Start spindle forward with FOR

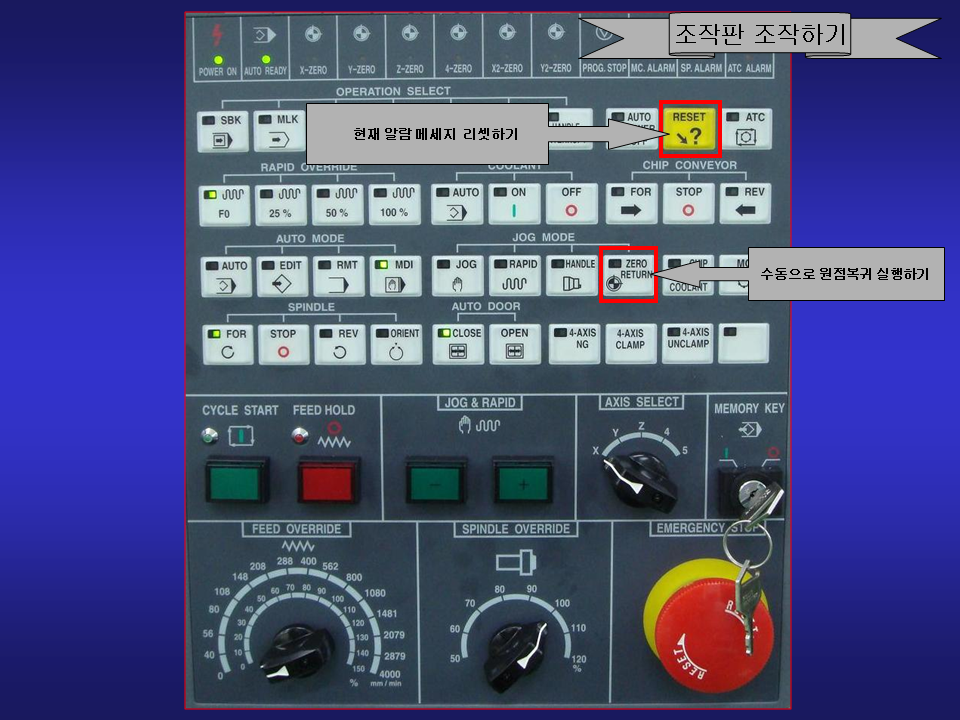[228, 345]
